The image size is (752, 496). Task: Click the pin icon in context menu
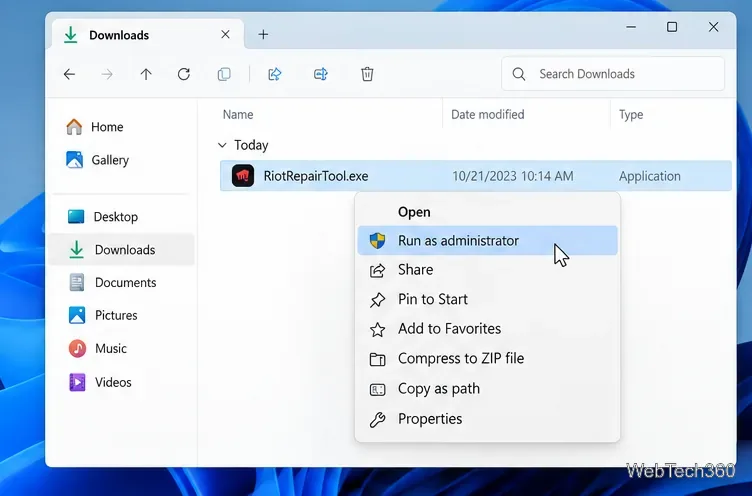click(x=377, y=300)
